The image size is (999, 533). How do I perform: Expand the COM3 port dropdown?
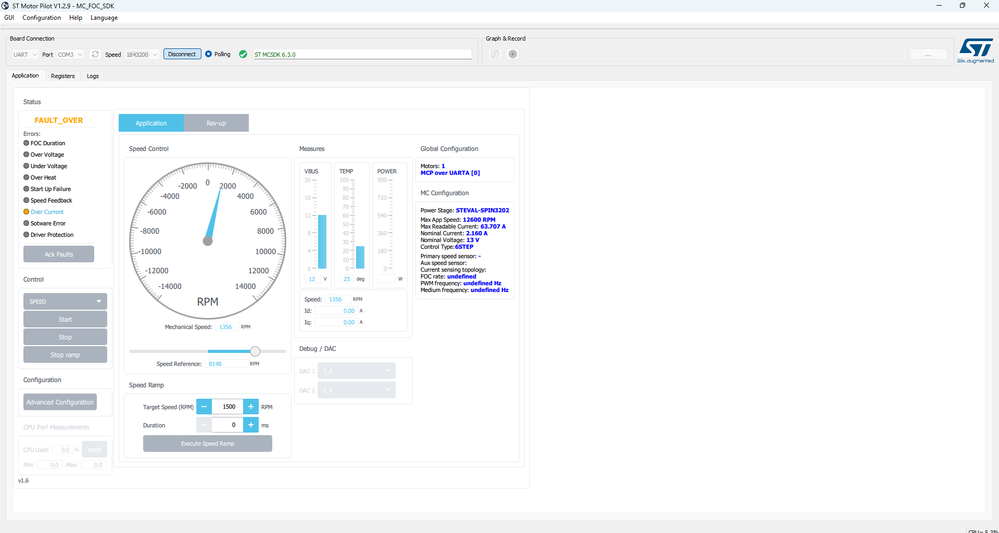pyautogui.click(x=70, y=54)
